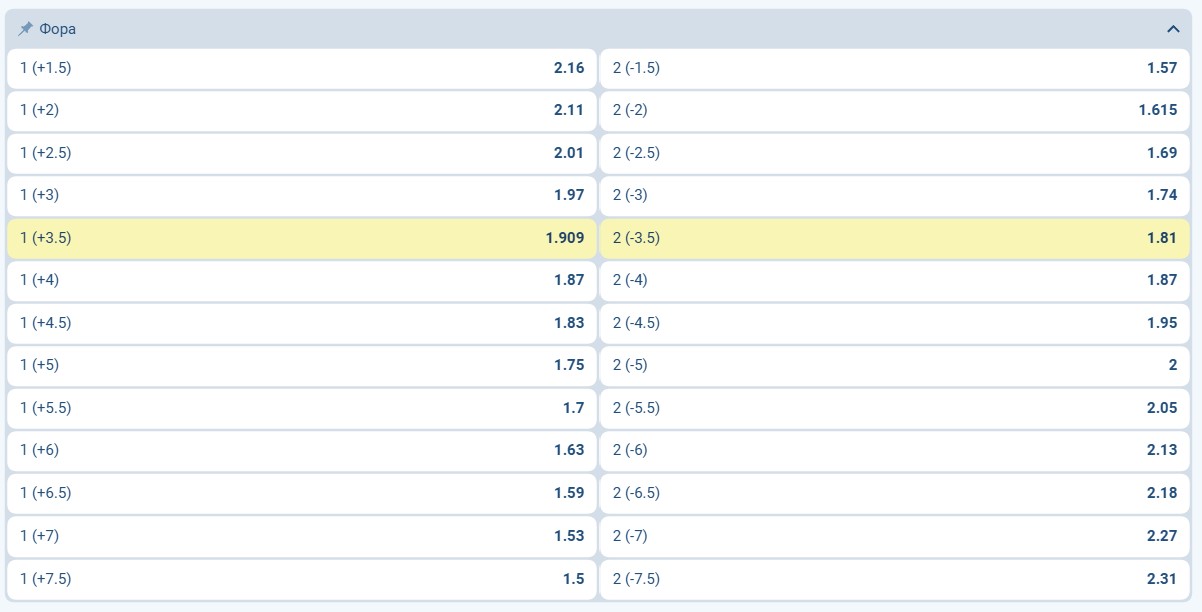Choose 2 (-7) at 2.27
Viewport: 1202px width, 612px height.
(x=895, y=535)
